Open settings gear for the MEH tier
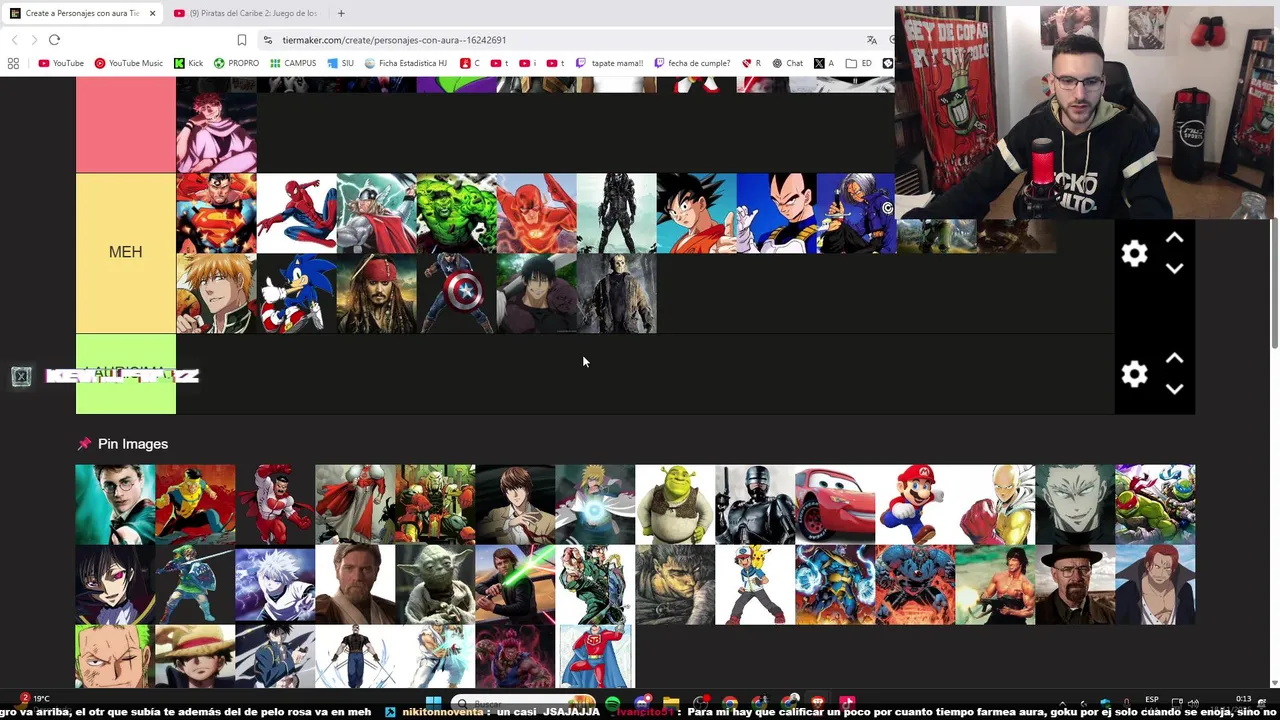1280x720 pixels. coord(1134,253)
